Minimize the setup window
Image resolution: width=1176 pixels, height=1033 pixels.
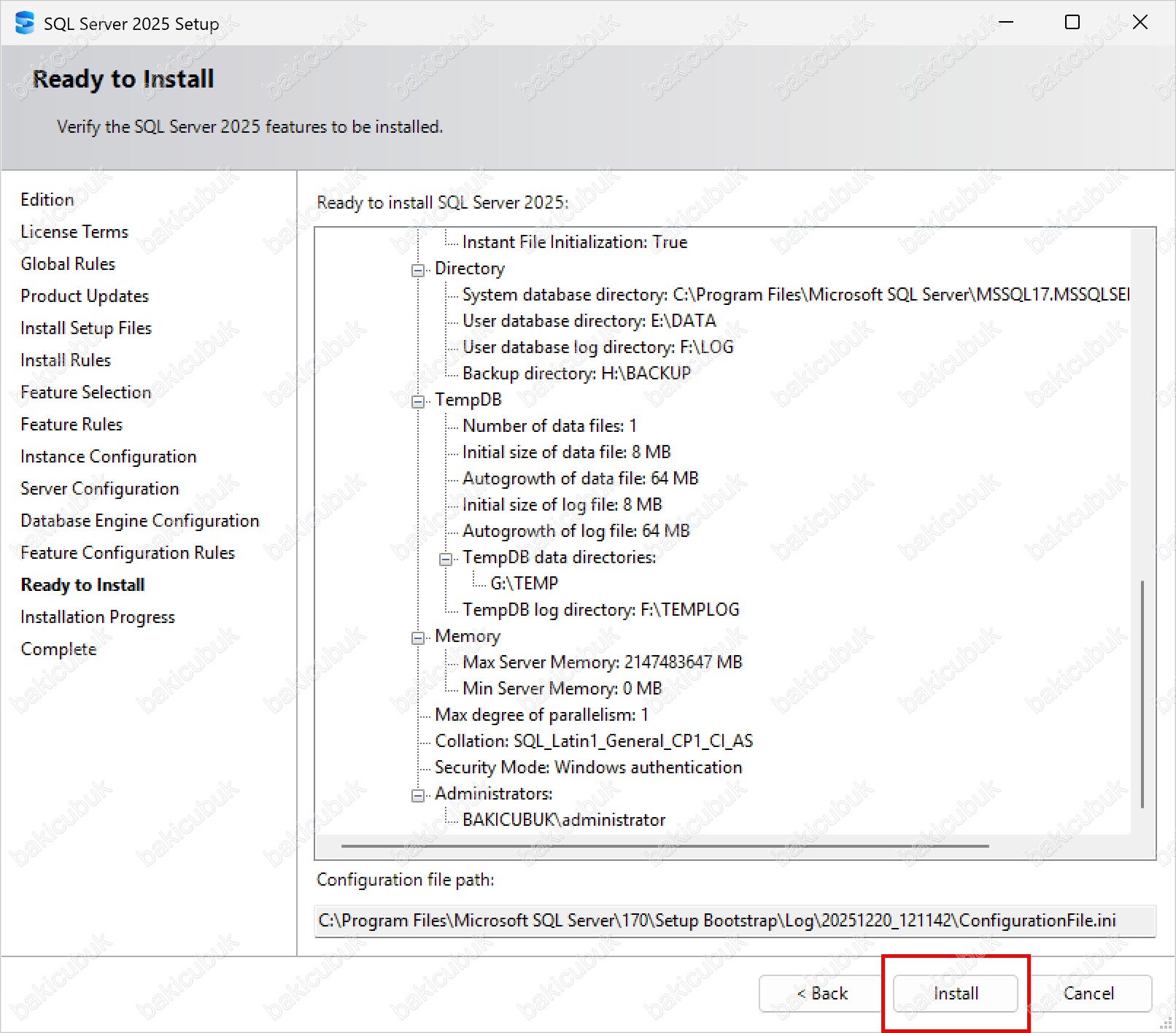coord(1006,23)
